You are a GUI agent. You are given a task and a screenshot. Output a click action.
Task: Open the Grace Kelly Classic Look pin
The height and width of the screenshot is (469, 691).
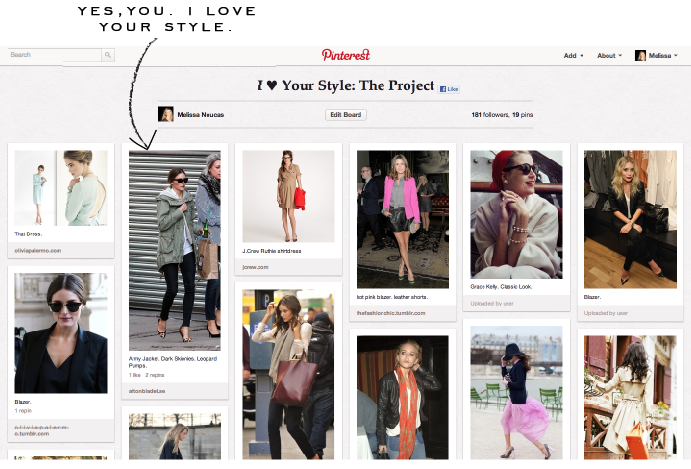(516, 214)
